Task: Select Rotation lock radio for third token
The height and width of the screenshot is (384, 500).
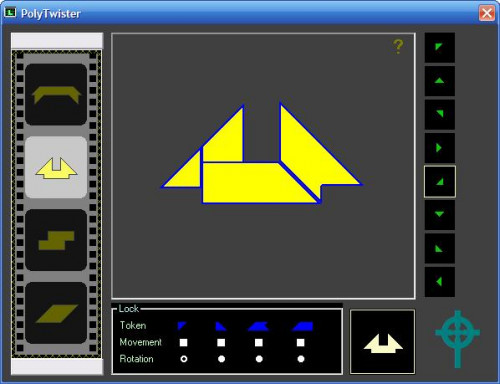Action: pos(259,359)
